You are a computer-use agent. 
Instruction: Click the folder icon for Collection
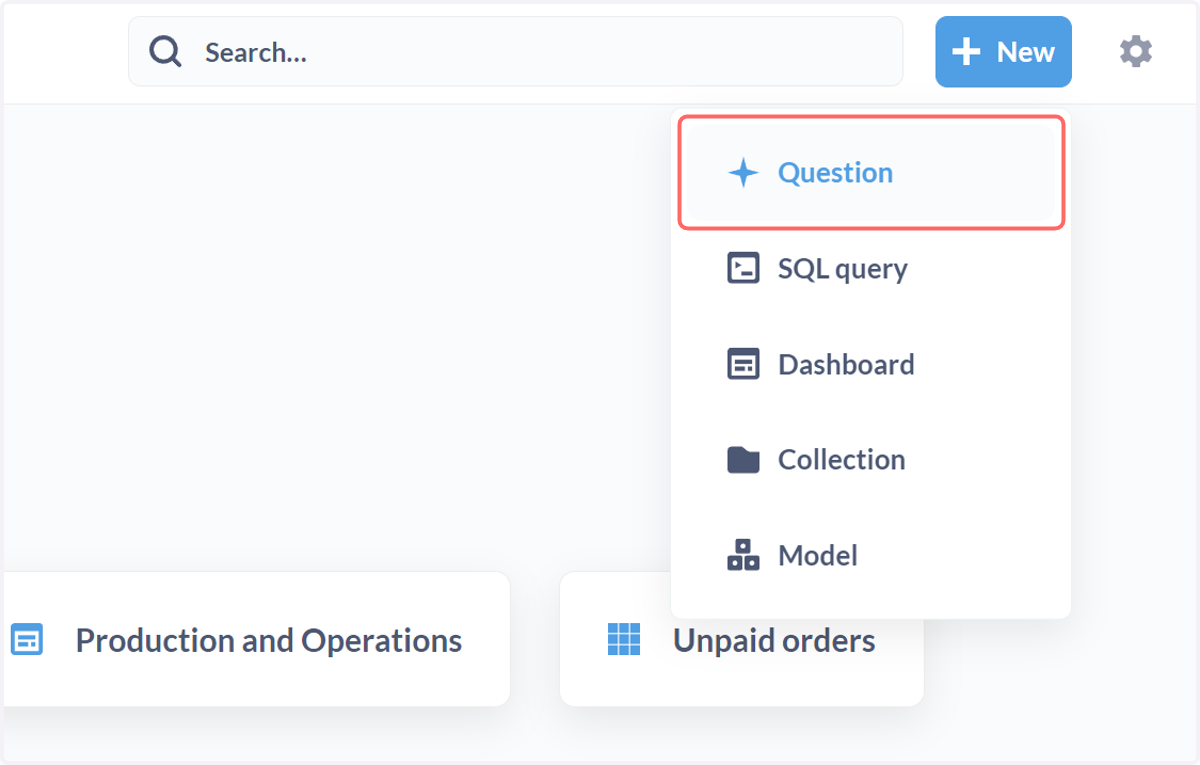click(743, 459)
